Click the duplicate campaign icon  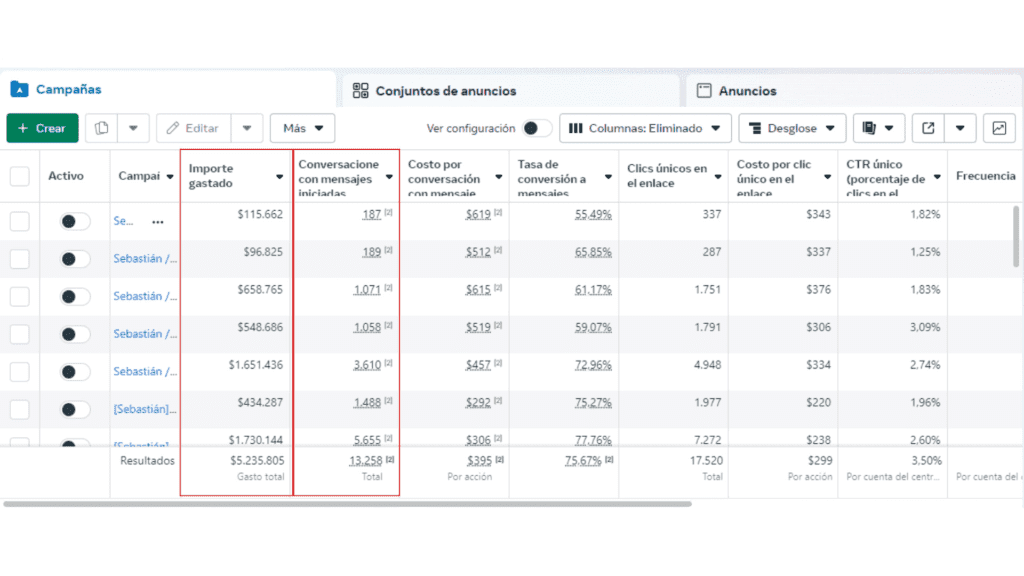(x=102, y=128)
